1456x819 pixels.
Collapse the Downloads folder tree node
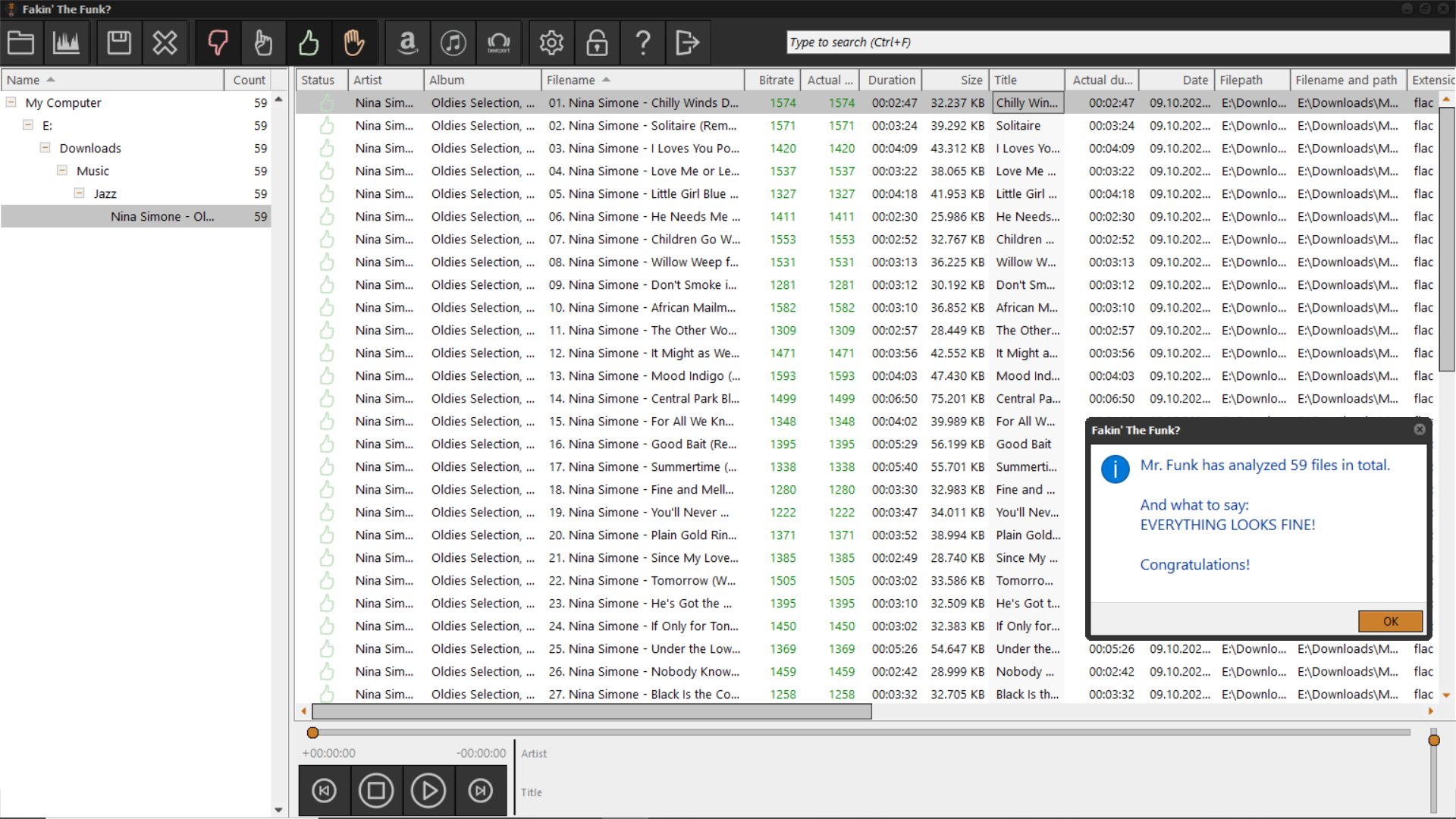coord(45,148)
